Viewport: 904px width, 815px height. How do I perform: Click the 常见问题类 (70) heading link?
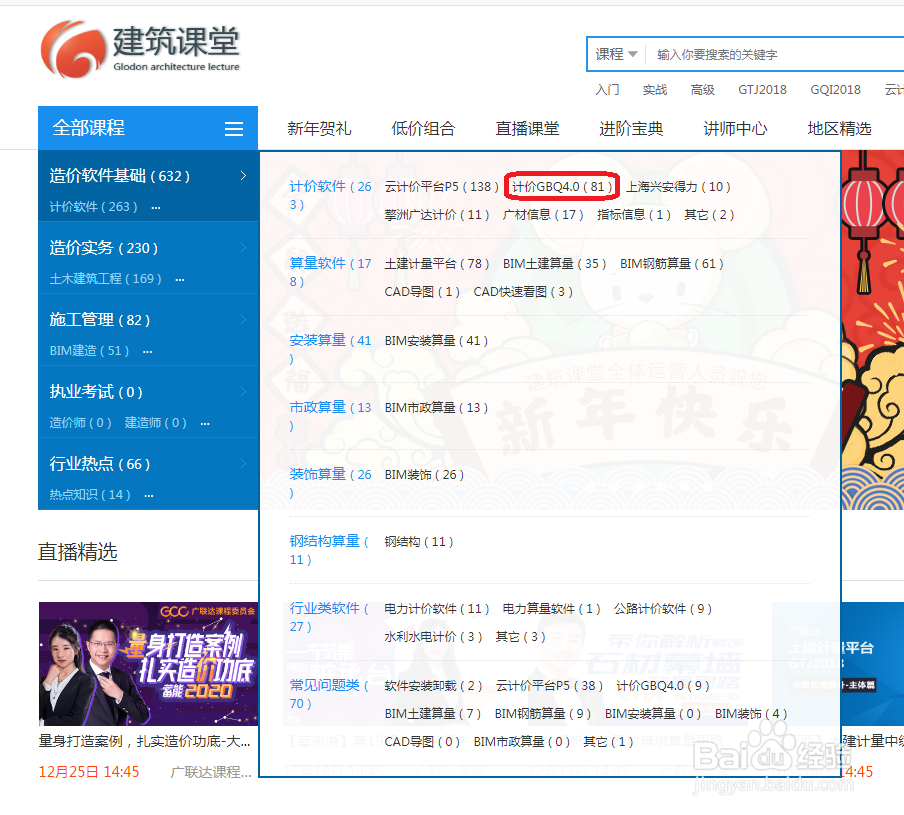point(329,694)
